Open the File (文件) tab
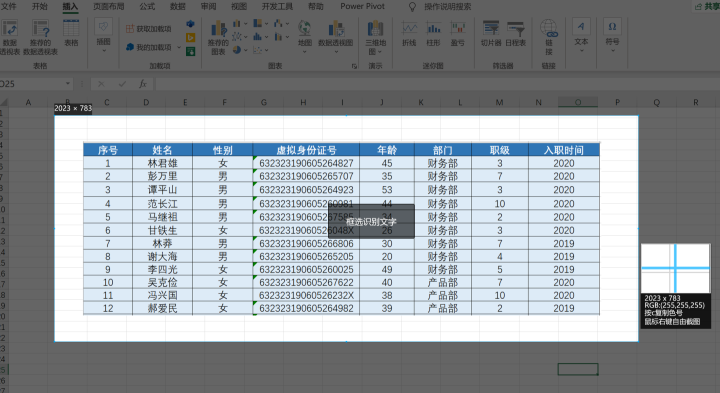Viewport: 720px width, 393px height. point(9,6)
